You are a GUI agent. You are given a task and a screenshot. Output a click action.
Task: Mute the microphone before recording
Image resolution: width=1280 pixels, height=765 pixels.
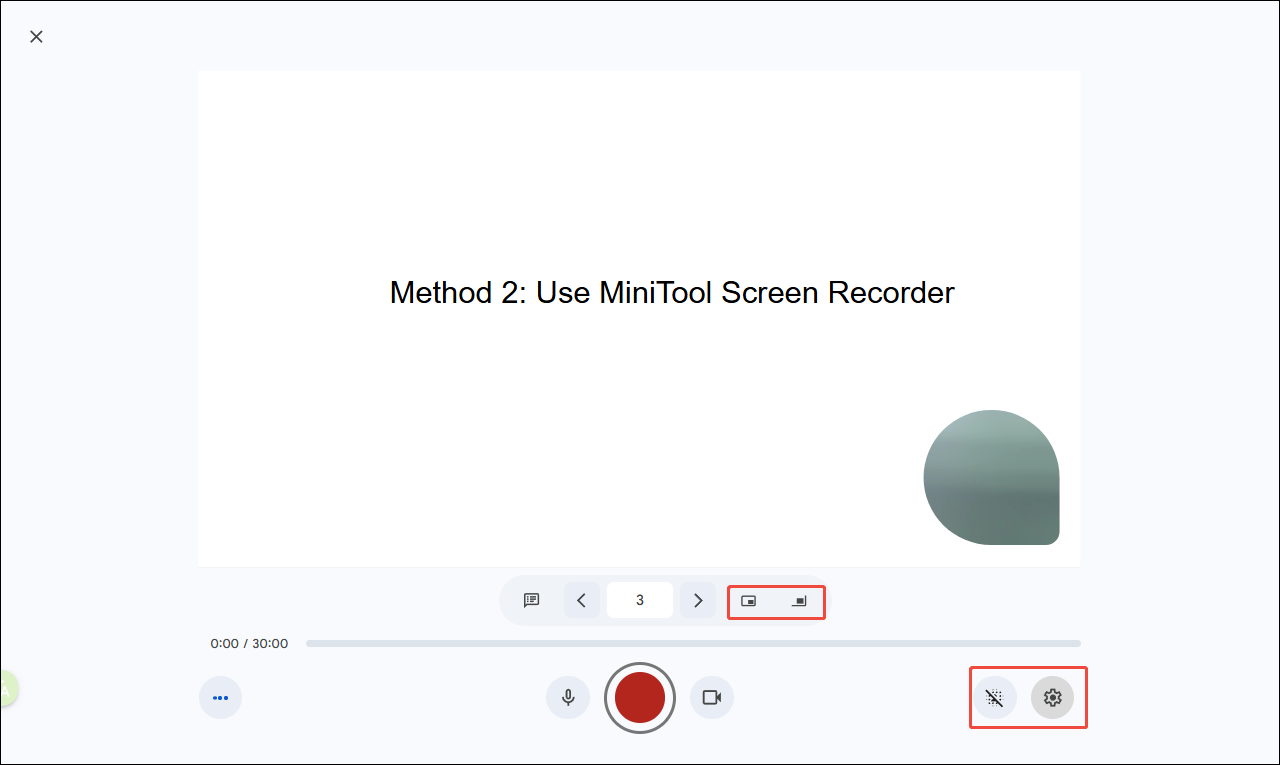click(x=568, y=697)
